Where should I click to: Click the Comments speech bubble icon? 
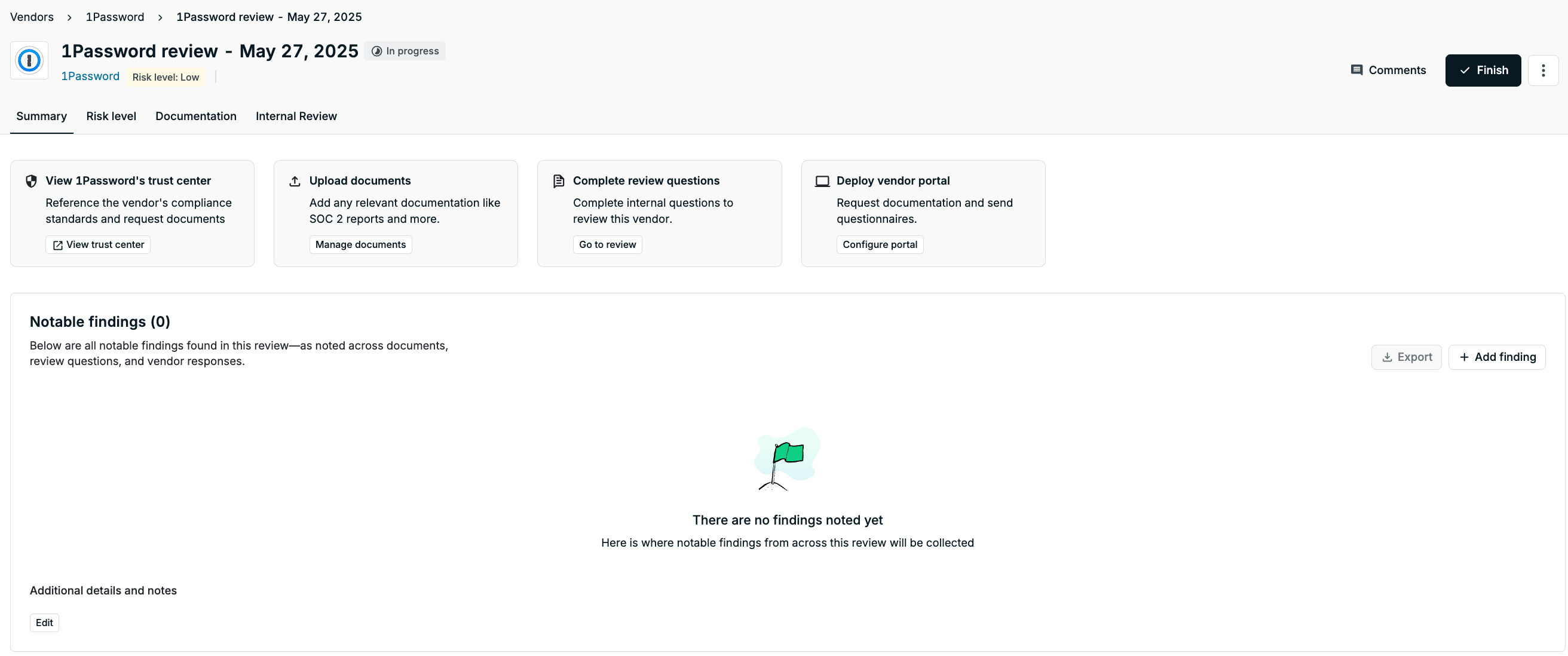coord(1356,70)
